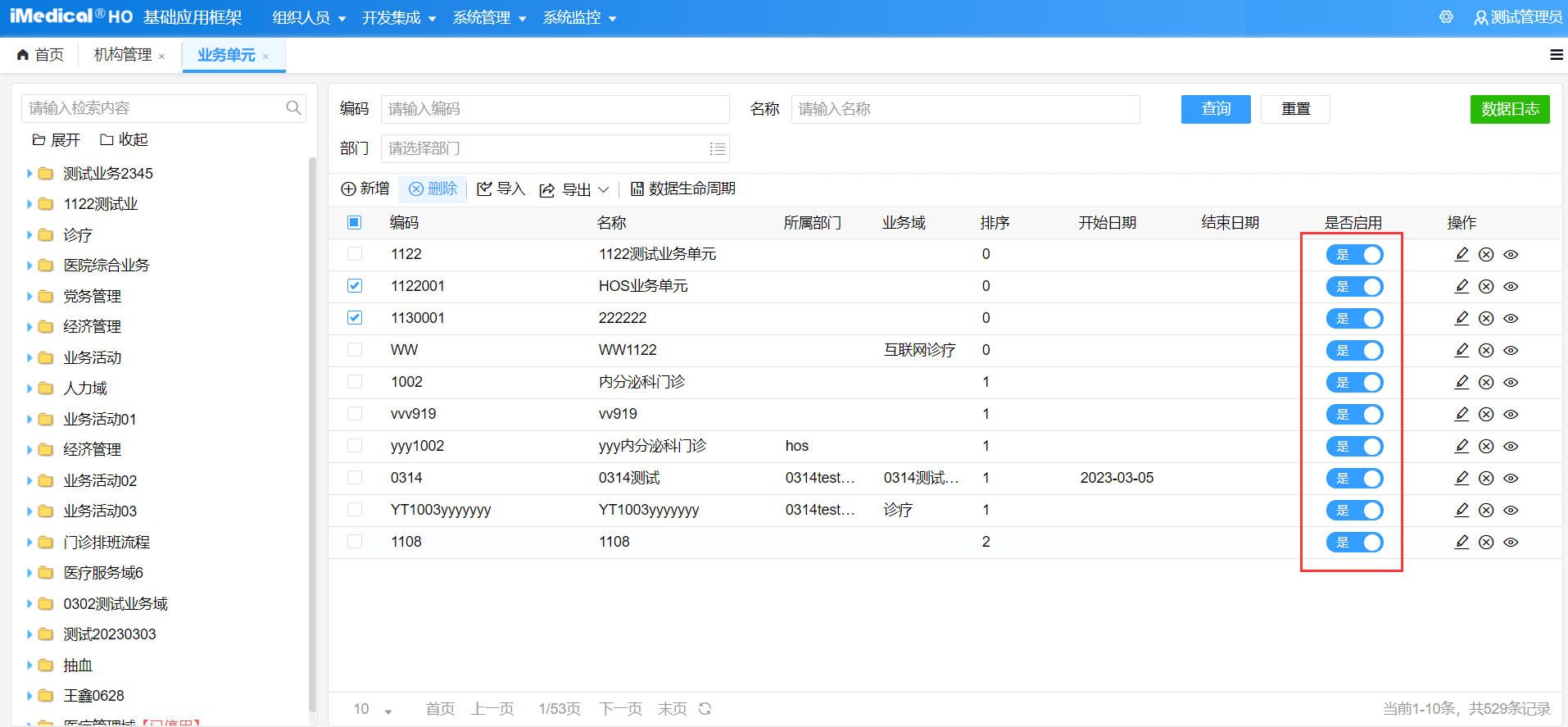
Task: Close the 业务单元 tab
Action: tap(266, 57)
